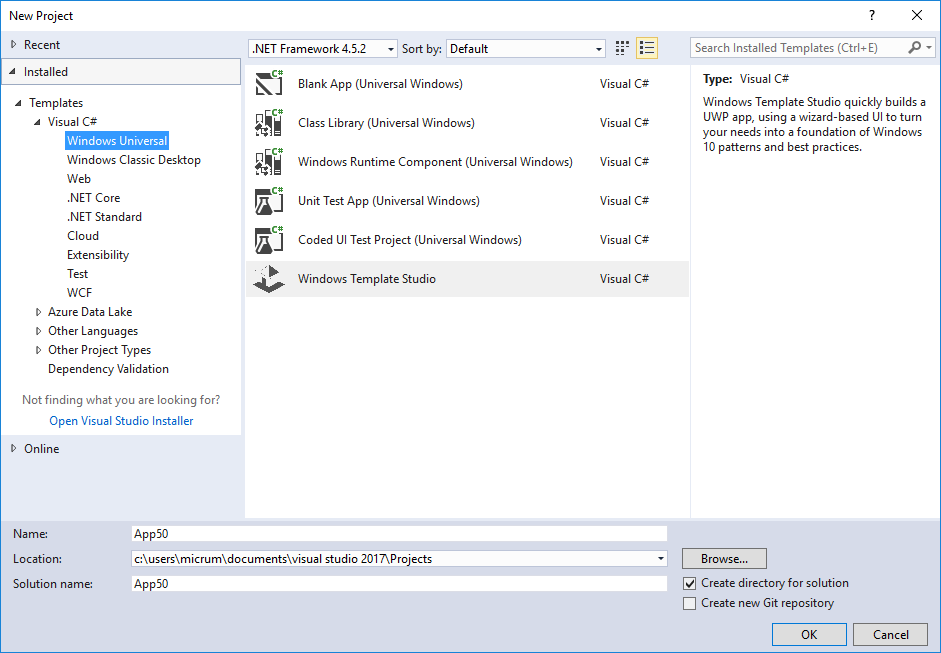Uncheck Create directory for solution
Viewport: 941px width, 653px height.
(689, 582)
